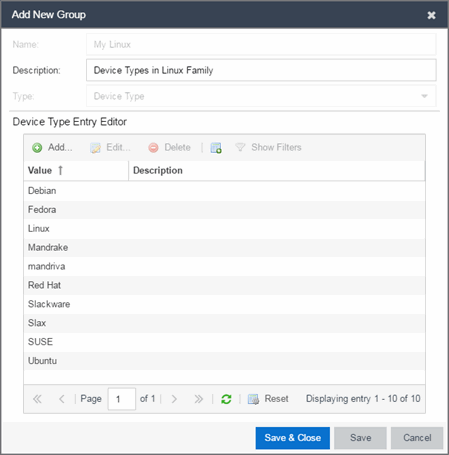Click the Save & Close button

click(293, 438)
